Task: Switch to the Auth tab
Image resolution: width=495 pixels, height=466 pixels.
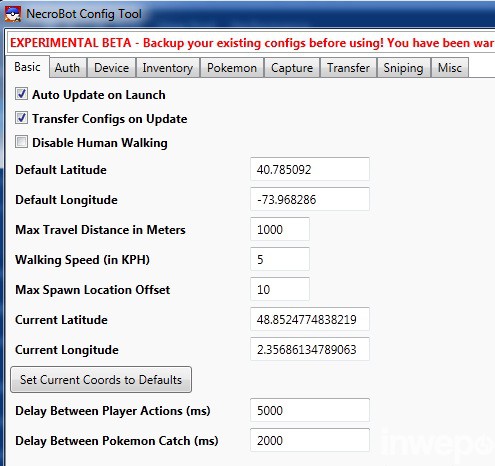Action: click(x=67, y=68)
